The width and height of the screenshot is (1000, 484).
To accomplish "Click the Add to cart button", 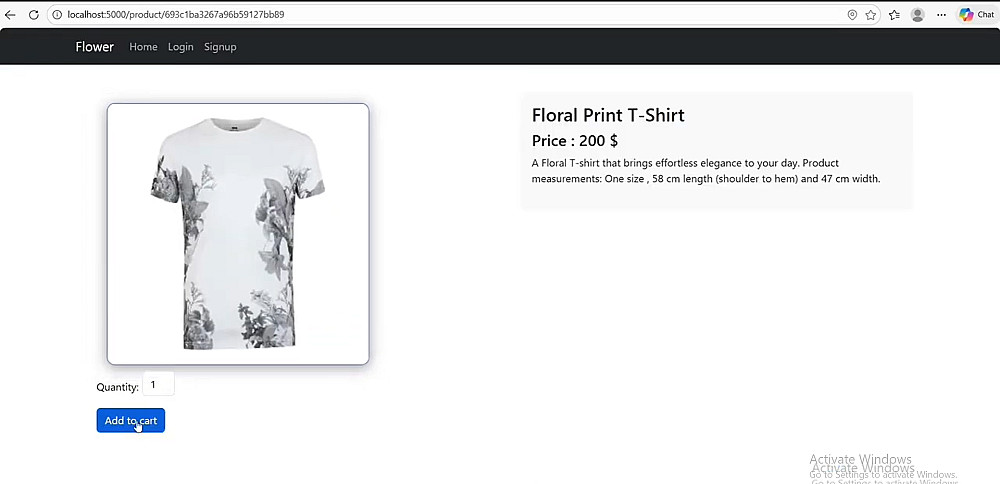I will pos(131,420).
